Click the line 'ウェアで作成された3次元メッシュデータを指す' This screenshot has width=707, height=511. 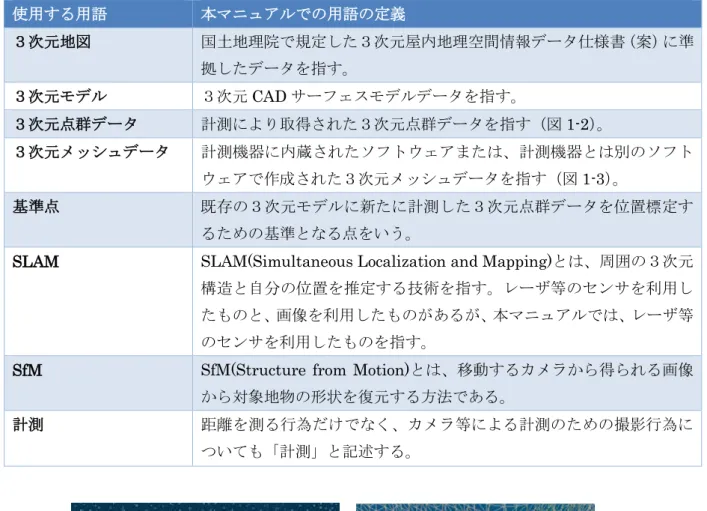(374, 179)
